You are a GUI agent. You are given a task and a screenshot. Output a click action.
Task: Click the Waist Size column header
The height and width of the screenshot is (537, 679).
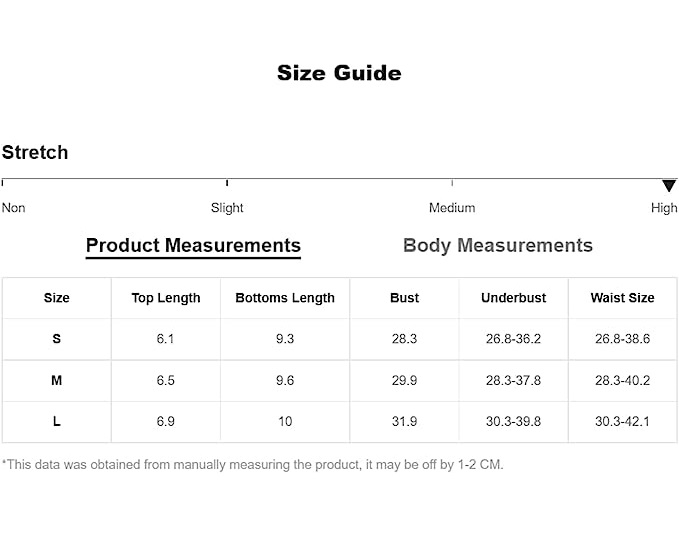[x=622, y=298]
